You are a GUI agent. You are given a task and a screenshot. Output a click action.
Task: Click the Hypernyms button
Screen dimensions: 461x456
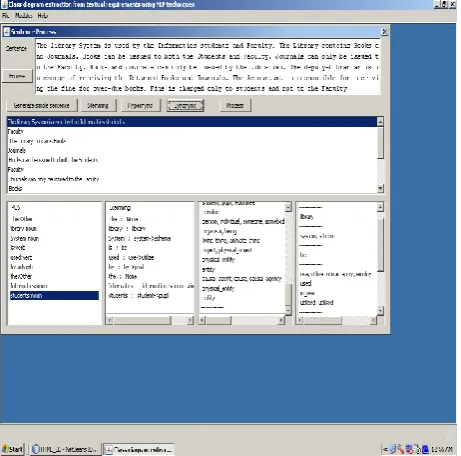tap(140, 105)
